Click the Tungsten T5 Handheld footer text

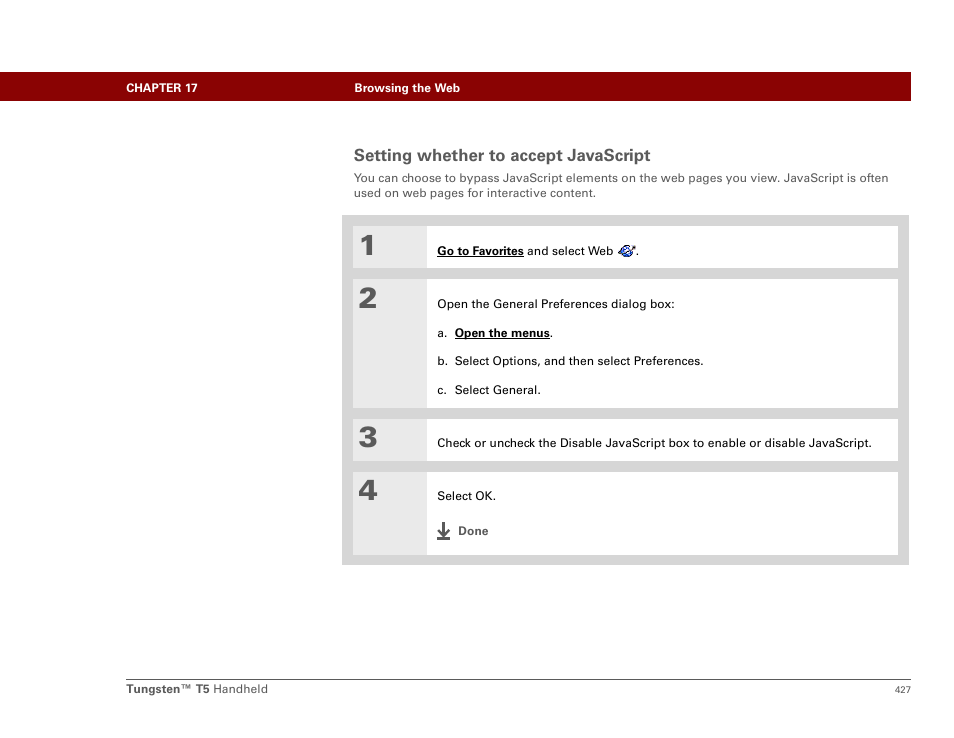click(197, 689)
